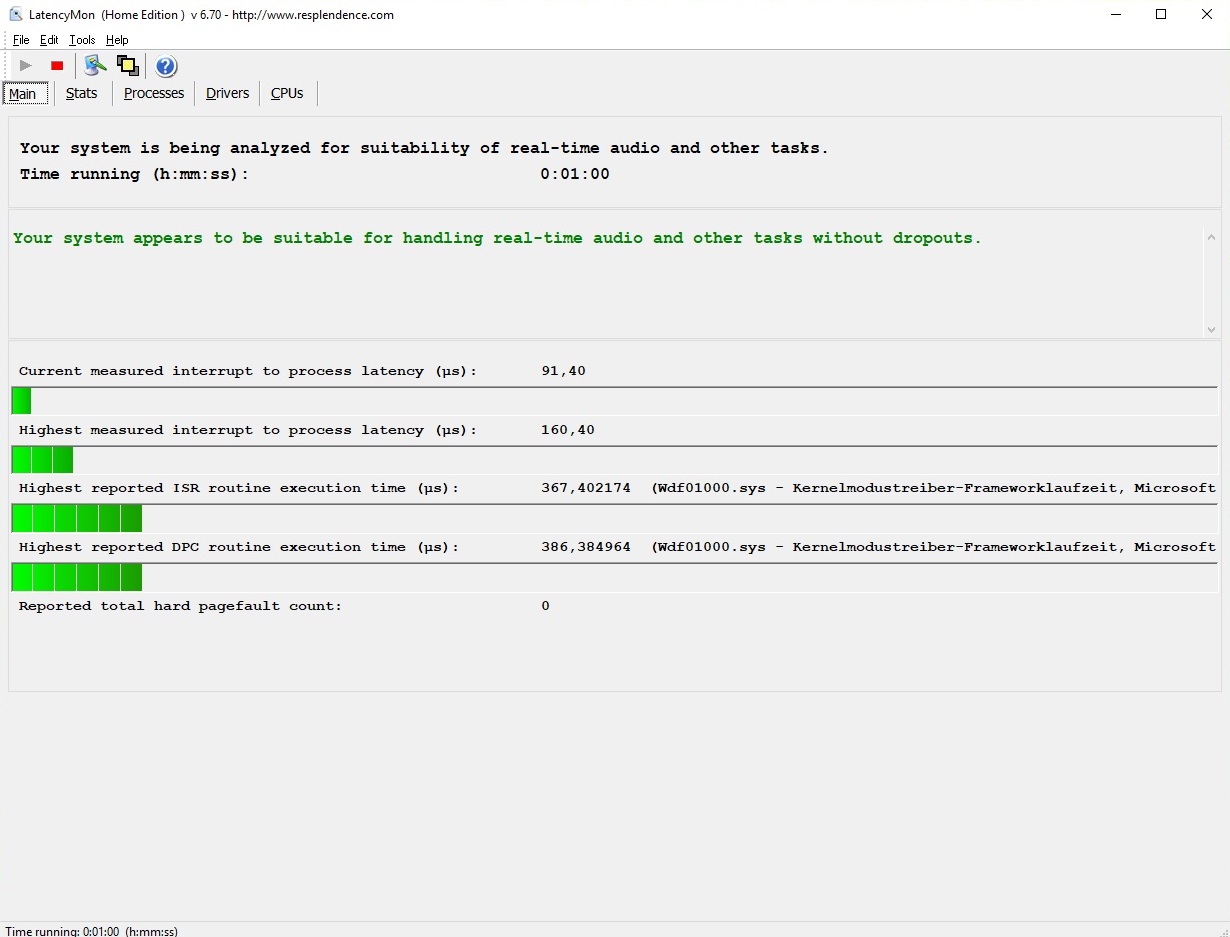The image size is (1230, 937).
Task: Click the LatencyMon title bar app icon
Action: 16,15
